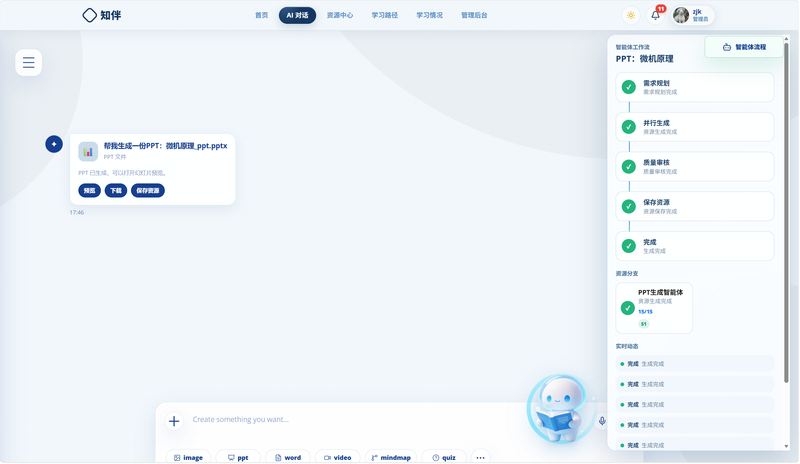Choose the word quick-action chip
The width and height of the screenshot is (800, 464).
288,457
